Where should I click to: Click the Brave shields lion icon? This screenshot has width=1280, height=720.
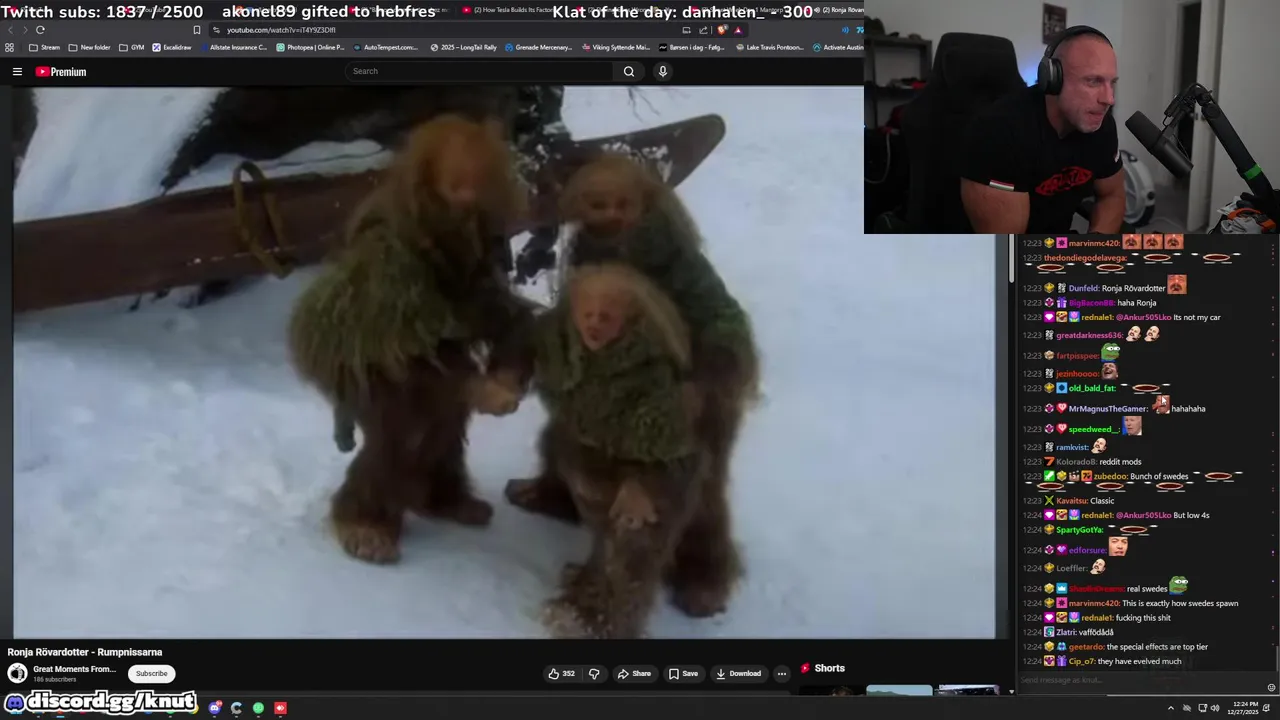[x=722, y=30]
